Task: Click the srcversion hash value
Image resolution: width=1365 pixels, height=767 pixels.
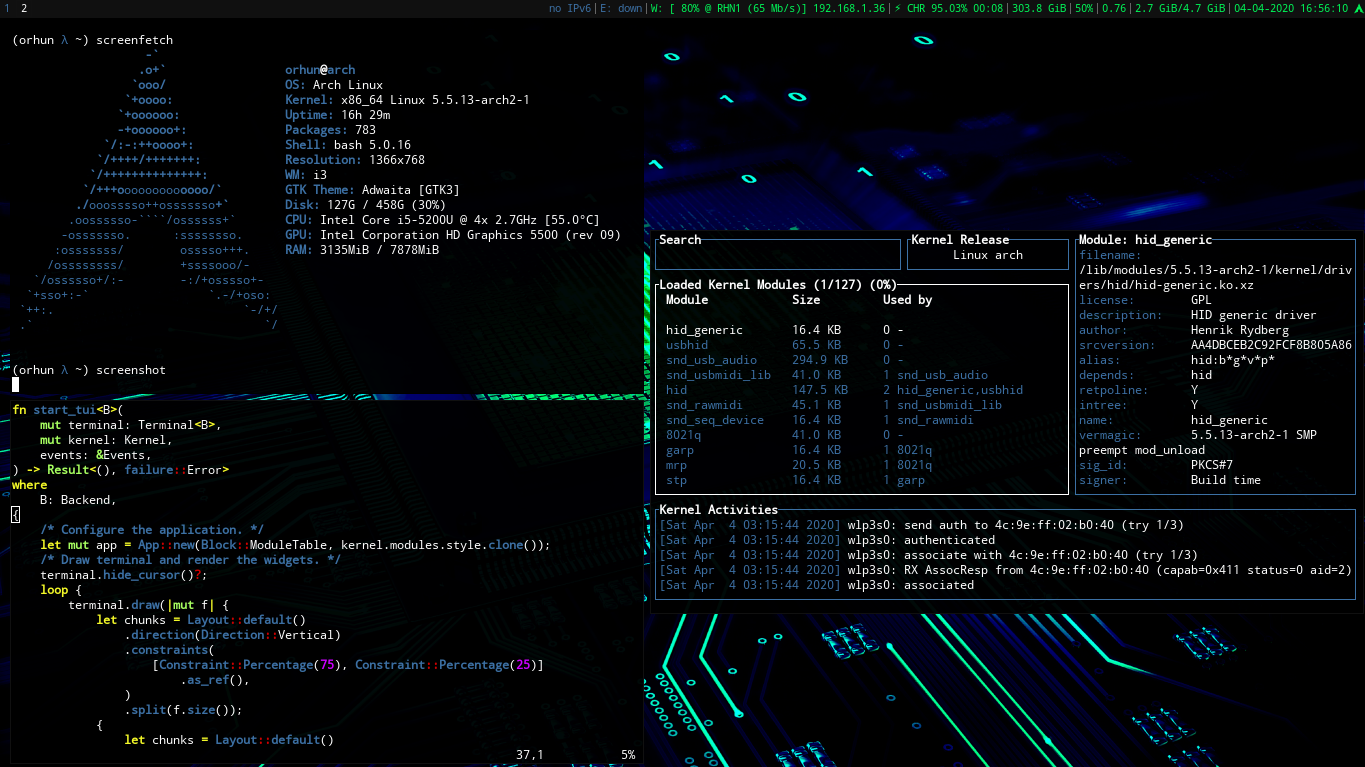Action: [x=1271, y=345]
